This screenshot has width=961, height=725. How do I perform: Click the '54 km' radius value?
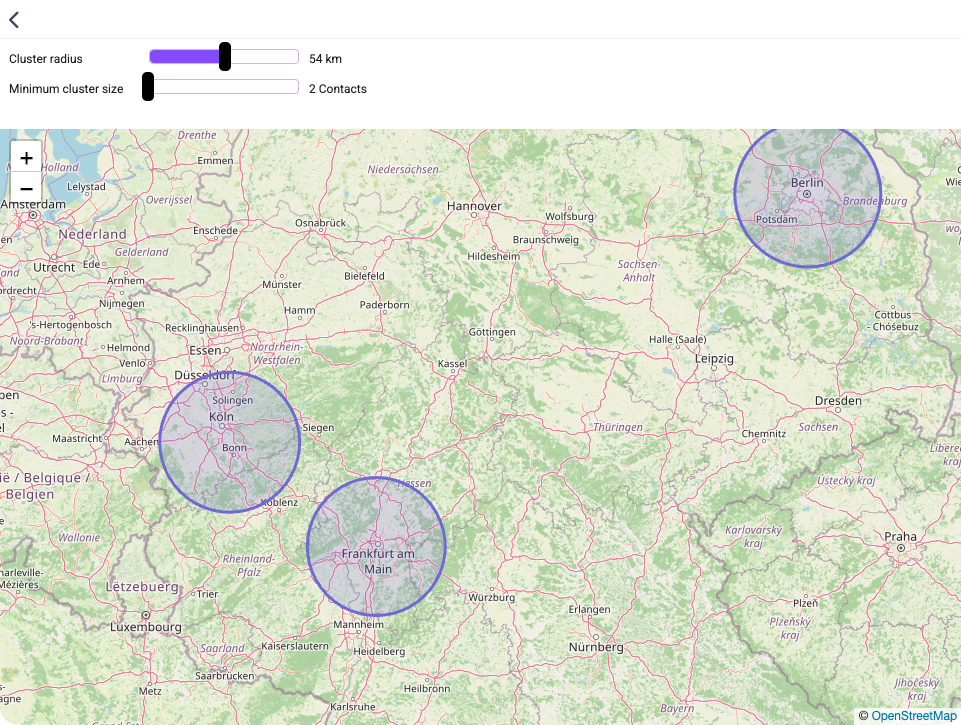coord(325,59)
